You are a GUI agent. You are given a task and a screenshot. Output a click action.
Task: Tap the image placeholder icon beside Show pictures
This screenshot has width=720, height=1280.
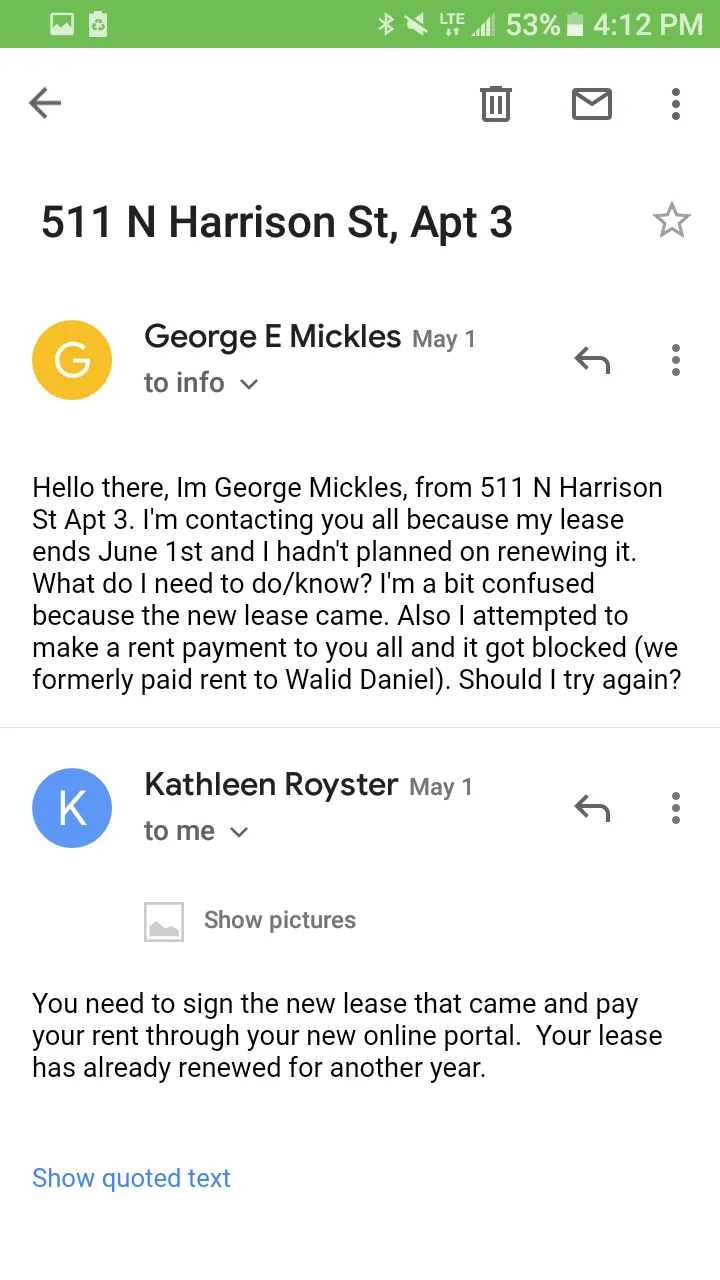pyautogui.click(x=164, y=921)
